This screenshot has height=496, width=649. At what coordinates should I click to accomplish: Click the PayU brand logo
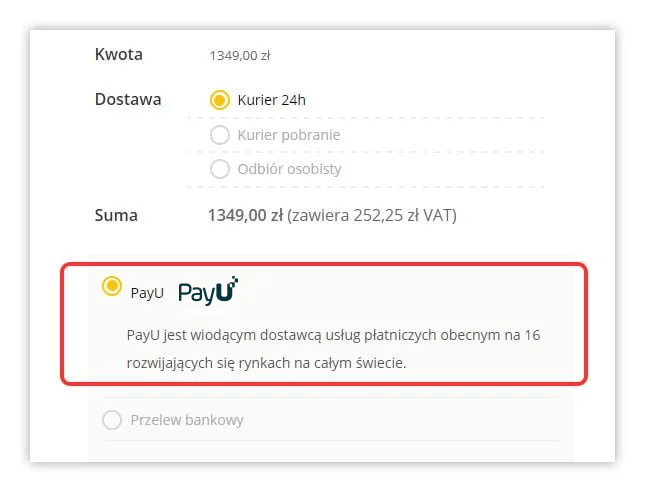point(208,291)
